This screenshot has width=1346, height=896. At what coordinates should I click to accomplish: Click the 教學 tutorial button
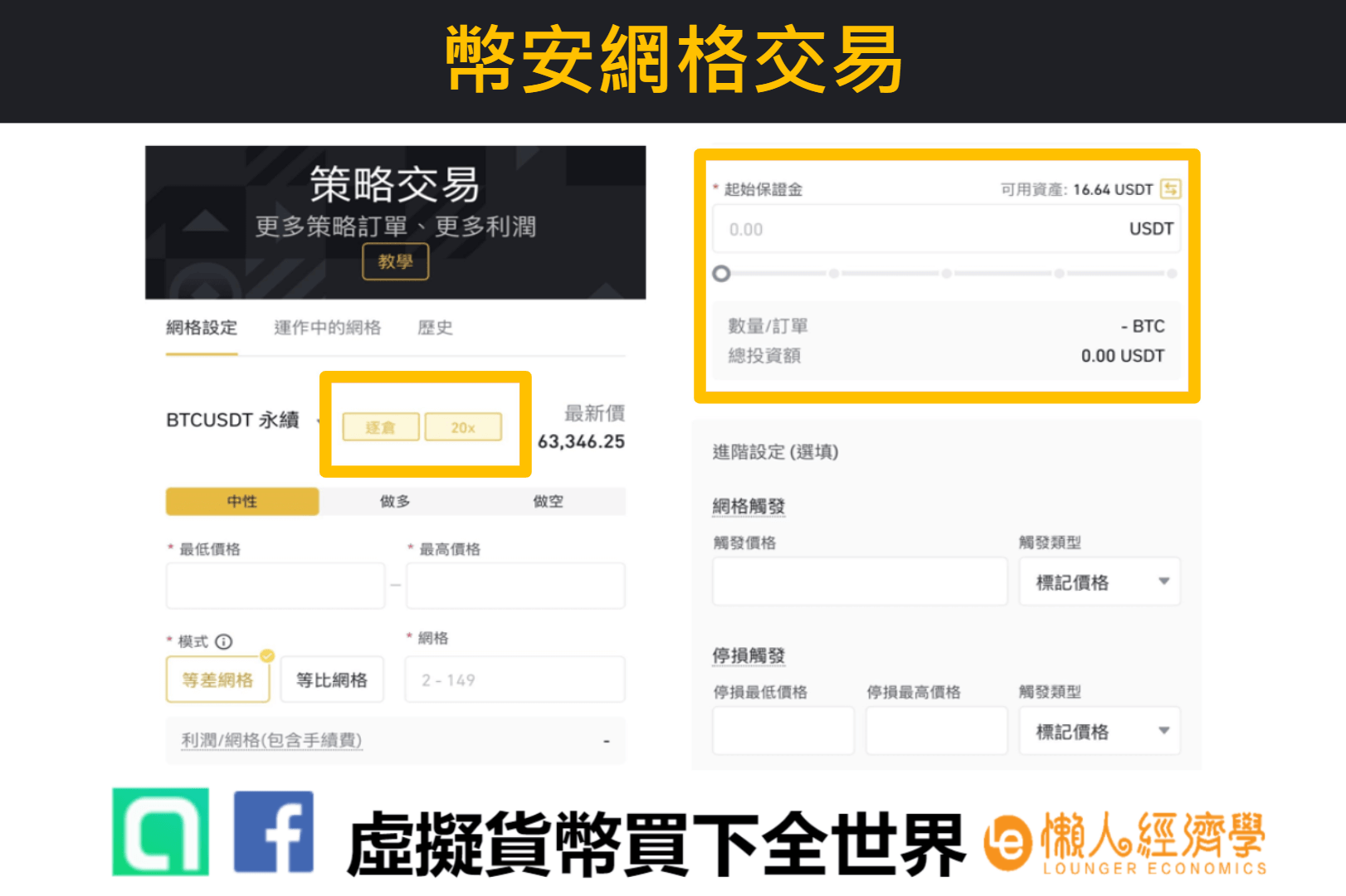pos(395,261)
